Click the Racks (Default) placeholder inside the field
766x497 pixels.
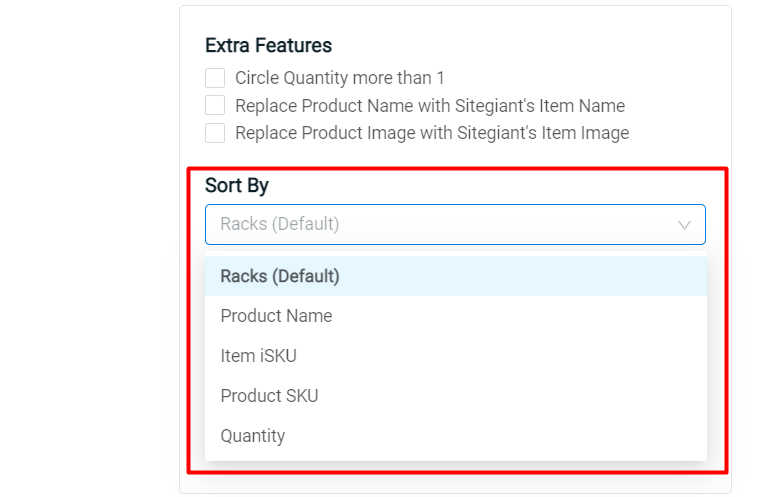(x=279, y=224)
